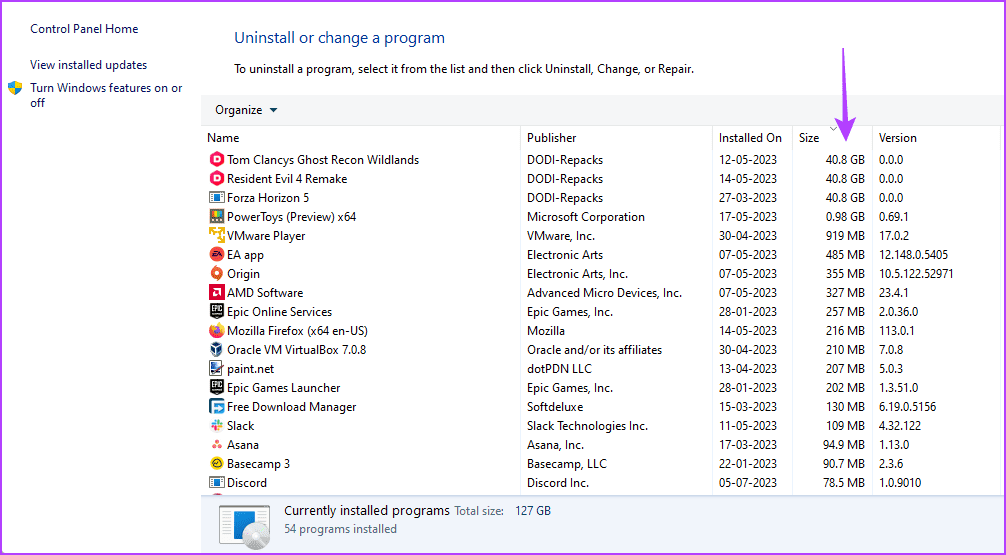
Task: Click the Free Download Manager icon
Action: click(217, 407)
